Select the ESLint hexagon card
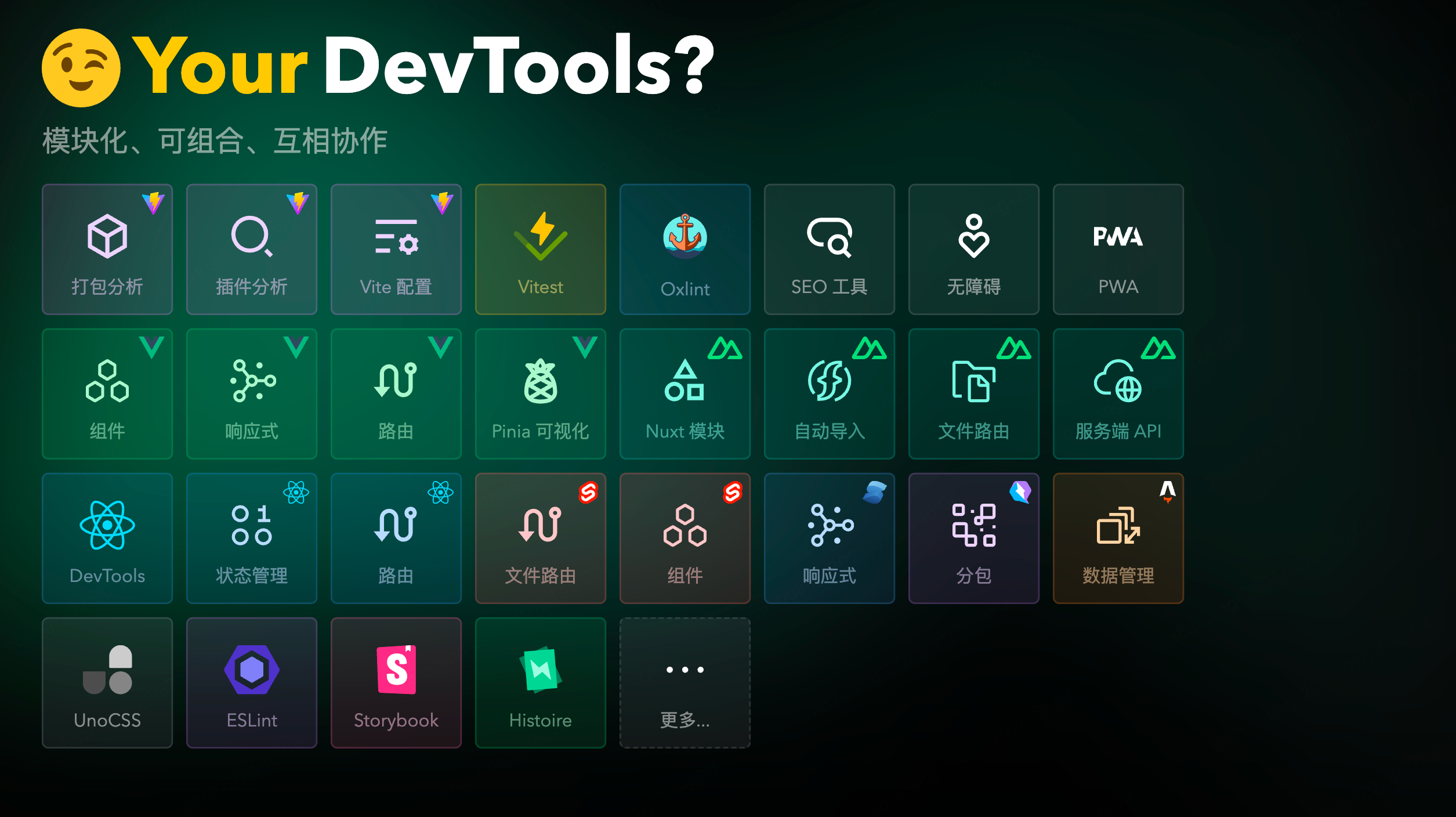 (x=252, y=683)
